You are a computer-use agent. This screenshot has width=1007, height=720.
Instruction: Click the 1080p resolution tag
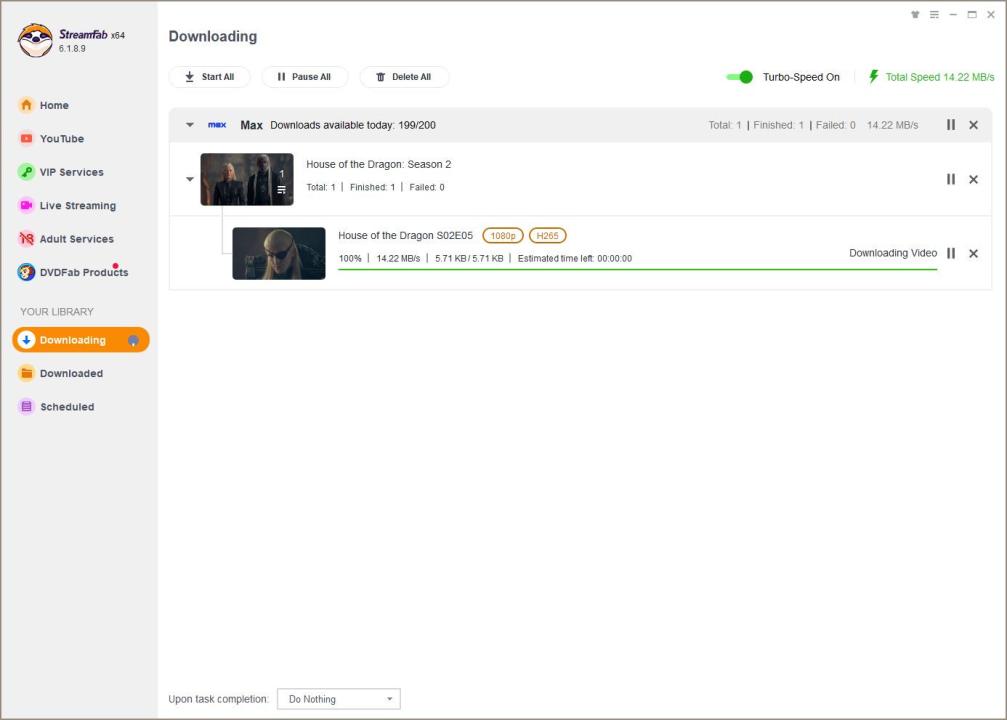(x=503, y=236)
